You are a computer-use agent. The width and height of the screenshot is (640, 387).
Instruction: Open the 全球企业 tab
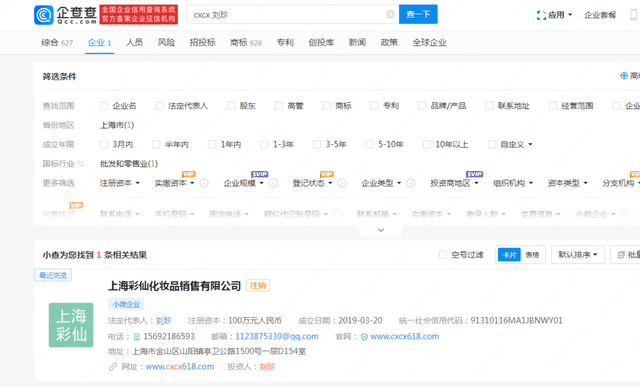point(429,42)
